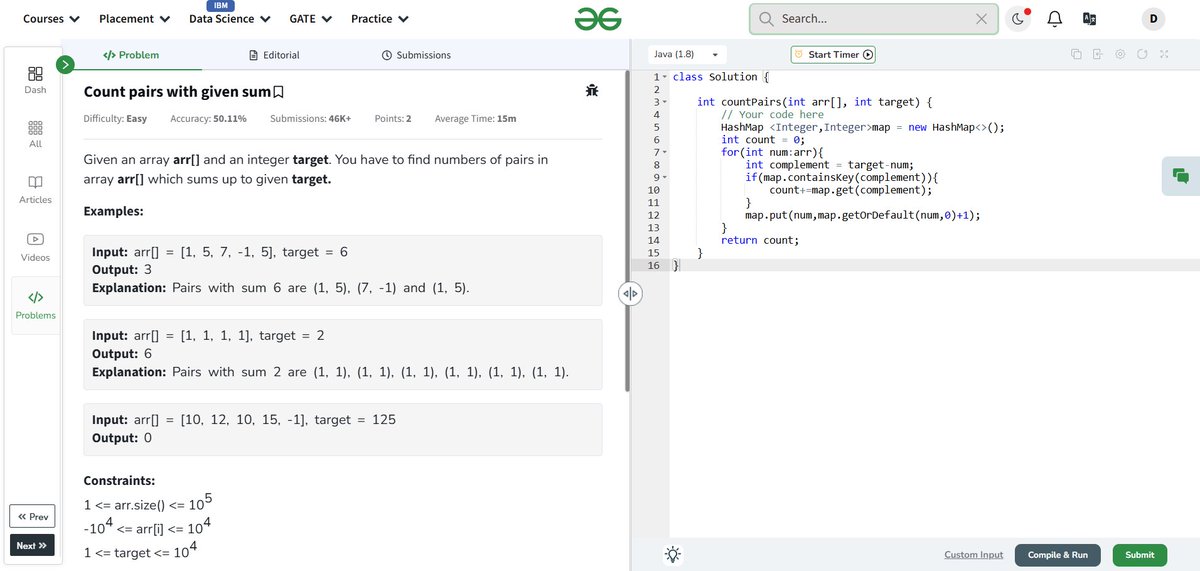Click the editor file import icon
Viewport: 1200px width, 571px height.
click(x=1097, y=54)
